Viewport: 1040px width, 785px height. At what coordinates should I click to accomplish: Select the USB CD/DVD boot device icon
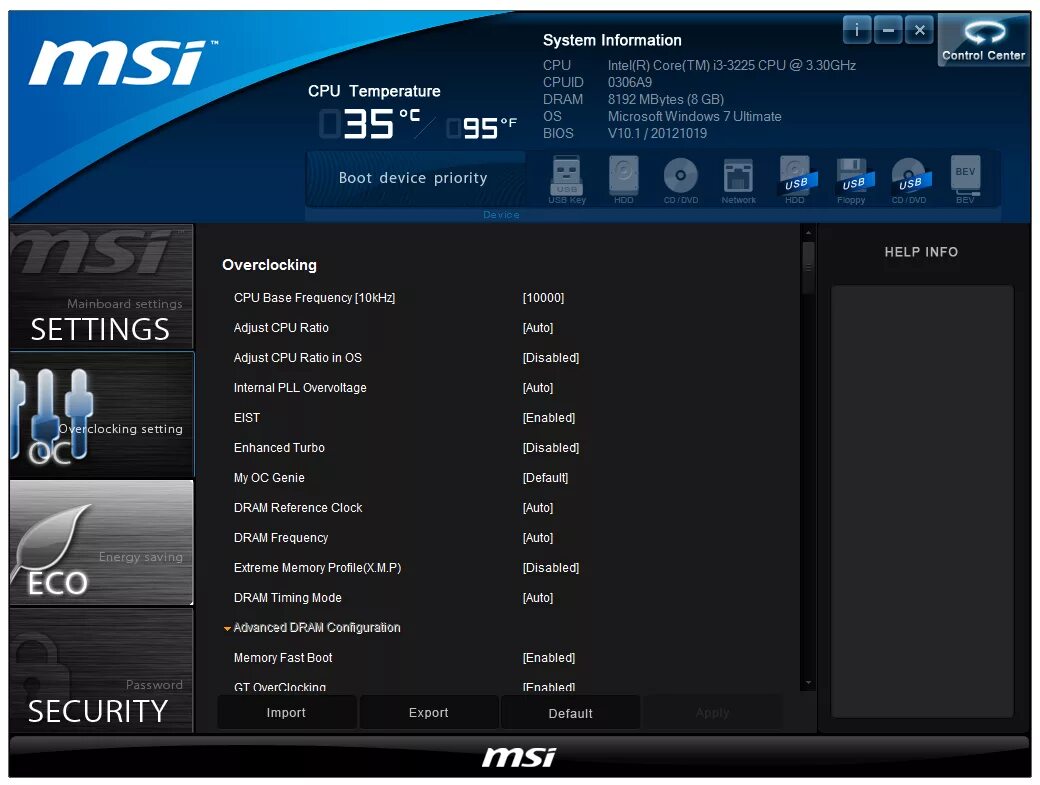pos(909,180)
